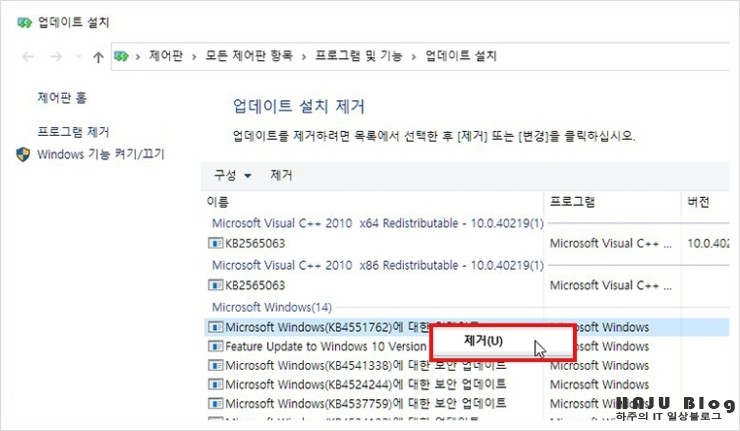740x431 pixels.
Task: Click the address bar control panel icon
Action: coord(121,56)
